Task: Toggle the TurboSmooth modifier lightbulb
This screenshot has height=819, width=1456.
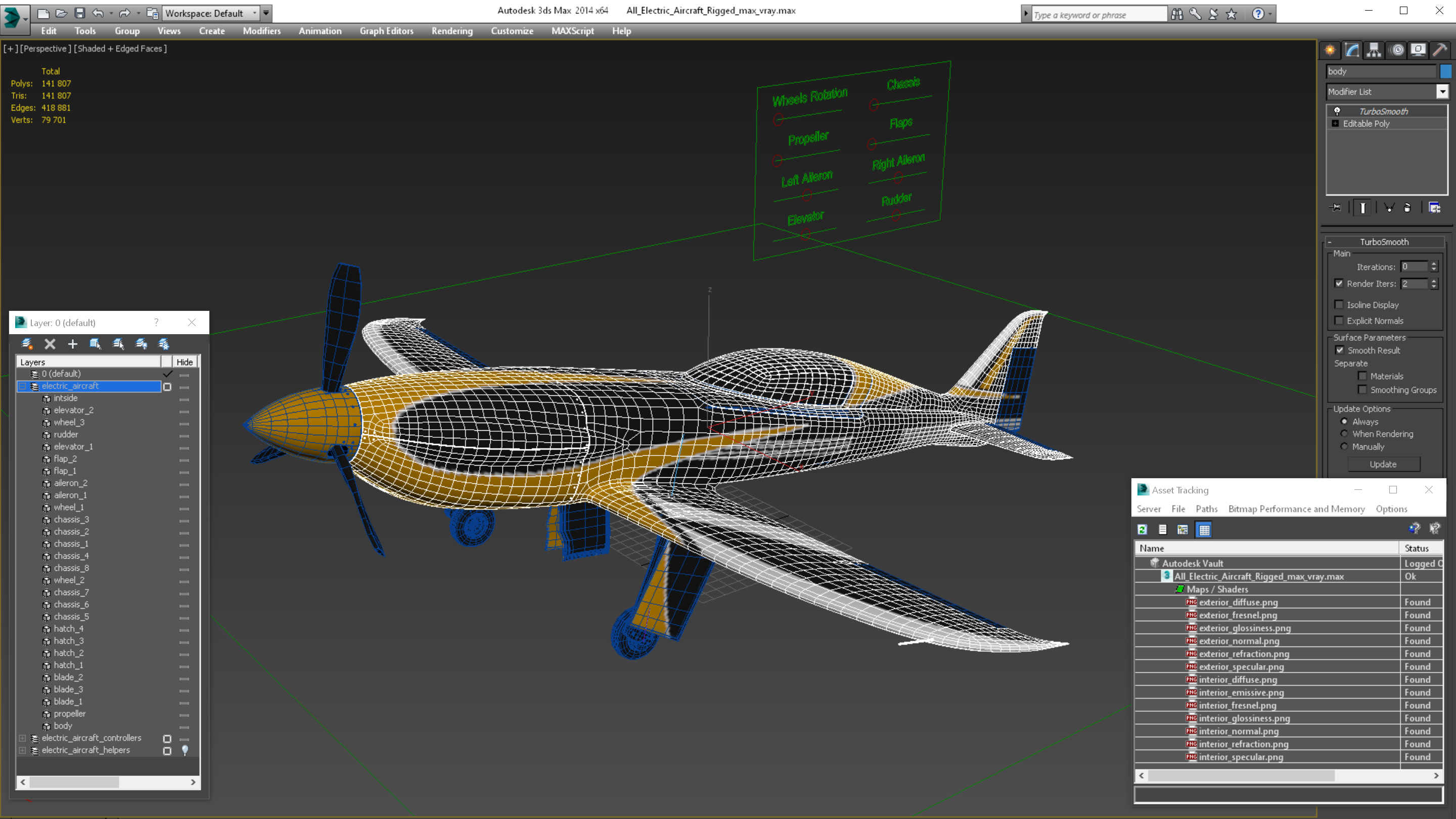Action: [x=1337, y=111]
